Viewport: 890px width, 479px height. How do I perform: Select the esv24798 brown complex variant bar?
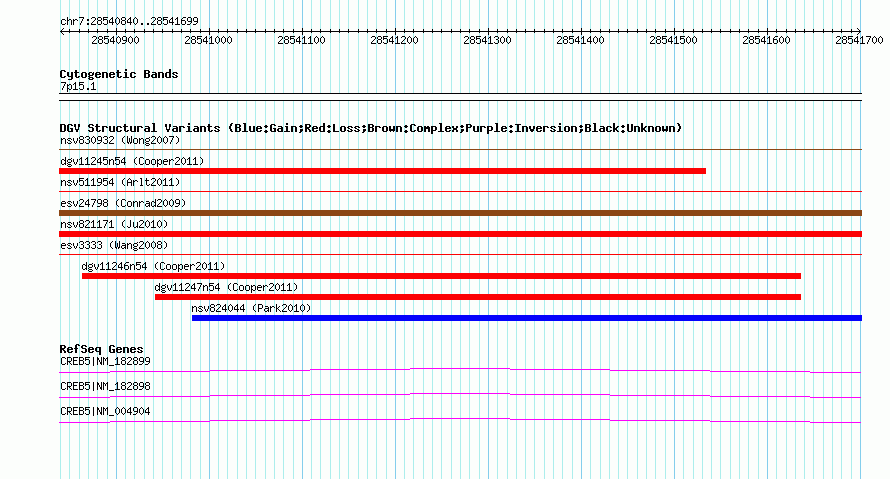coord(460,213)
